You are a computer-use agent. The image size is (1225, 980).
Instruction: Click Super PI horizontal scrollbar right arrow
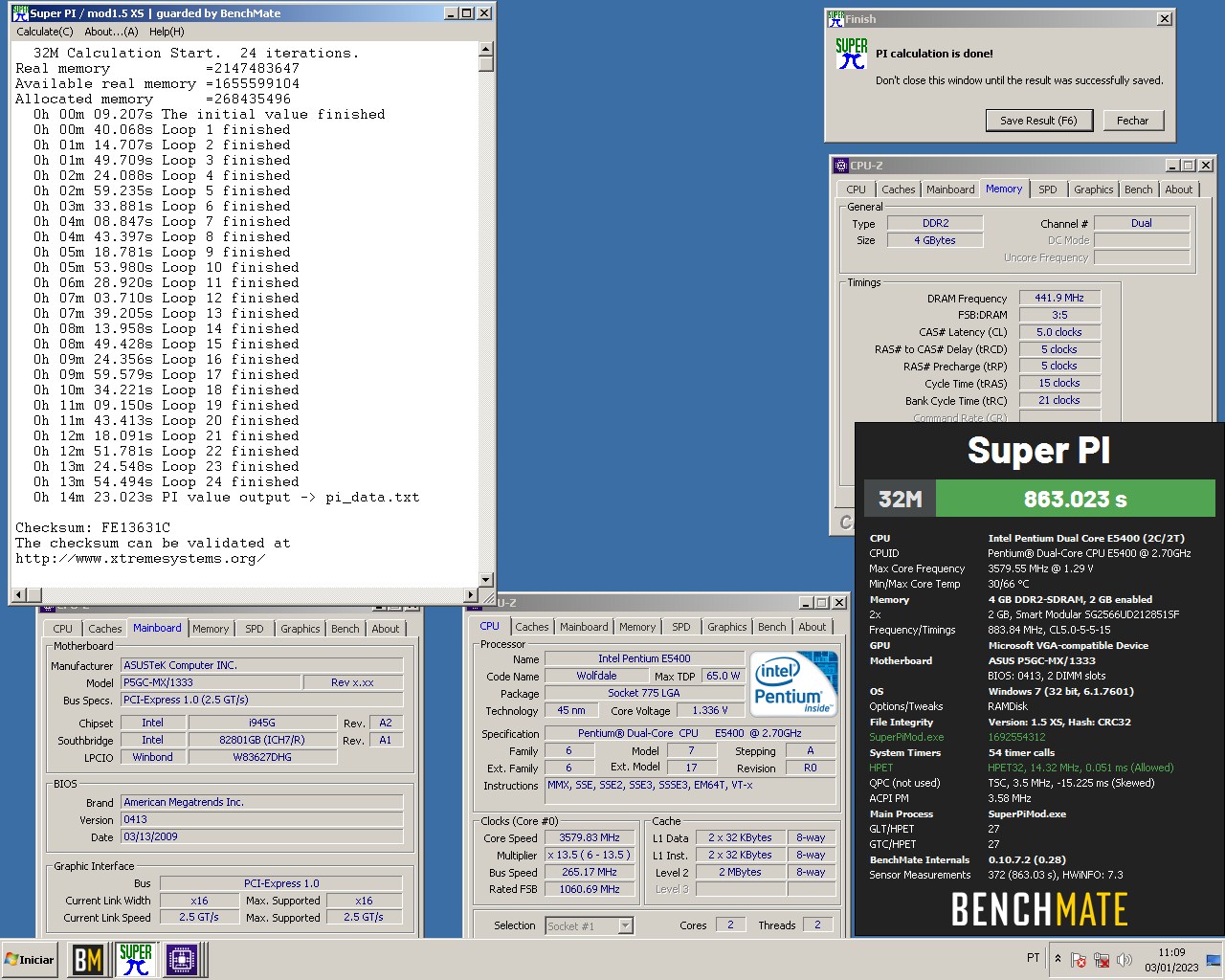pyautogui.click(x=470, y=594)
